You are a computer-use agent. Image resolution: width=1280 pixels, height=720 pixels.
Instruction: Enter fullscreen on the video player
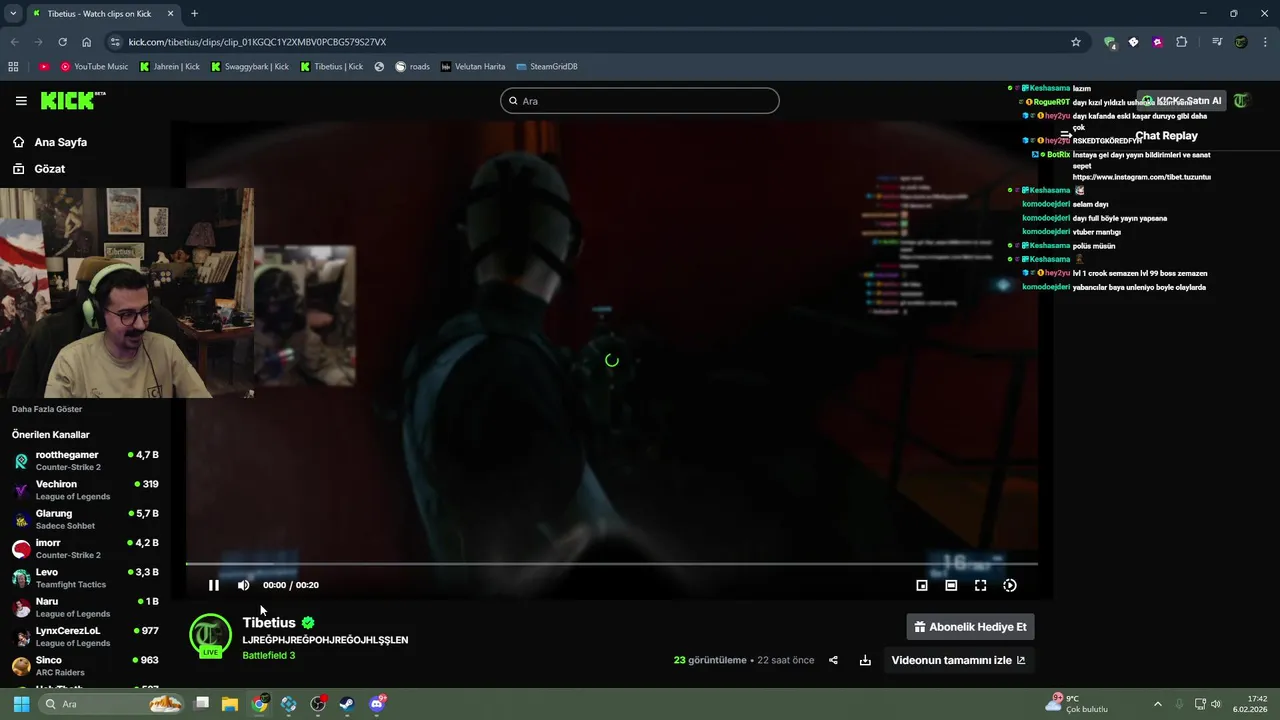[x=980, y=585]
